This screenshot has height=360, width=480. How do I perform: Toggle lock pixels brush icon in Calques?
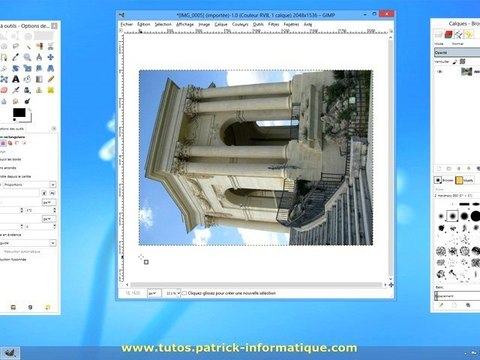click(455, 62)
